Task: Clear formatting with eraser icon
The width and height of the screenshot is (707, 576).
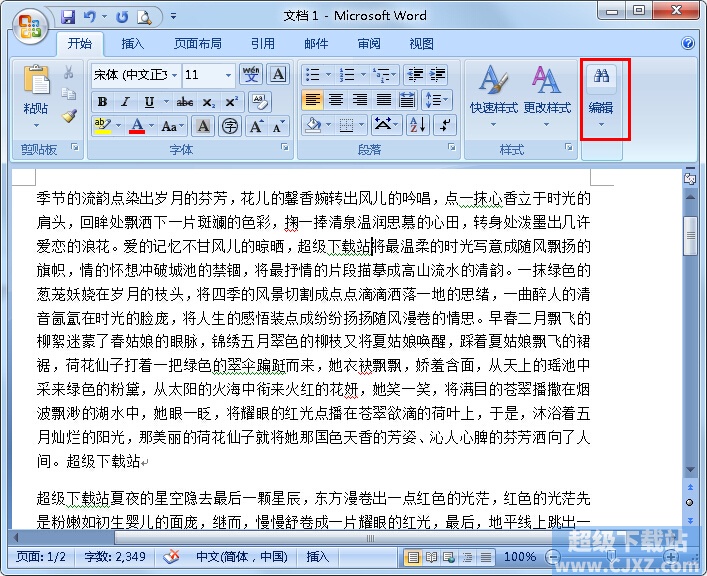Action: coord(260,102)
